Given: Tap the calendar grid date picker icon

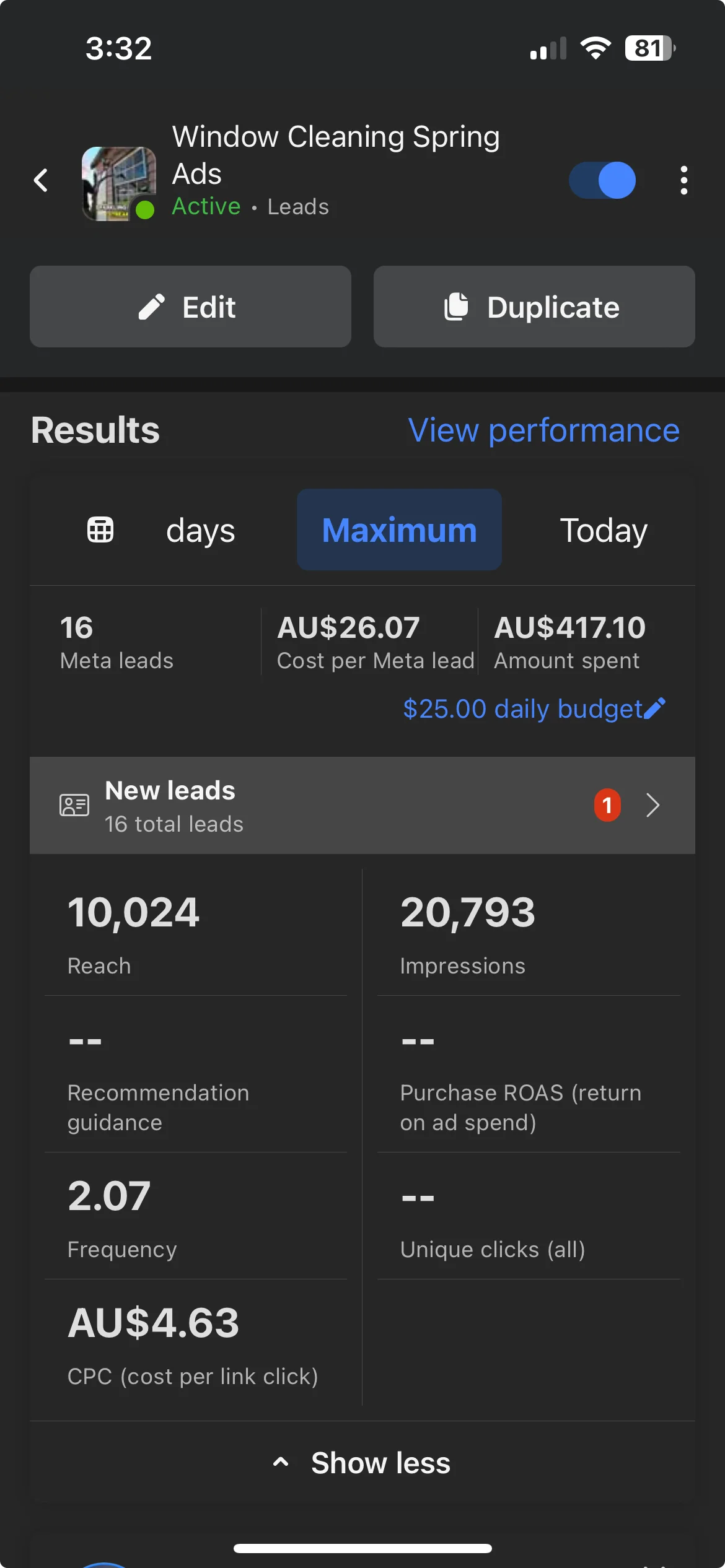Looking at the screenshot, I should pos(100,530).
